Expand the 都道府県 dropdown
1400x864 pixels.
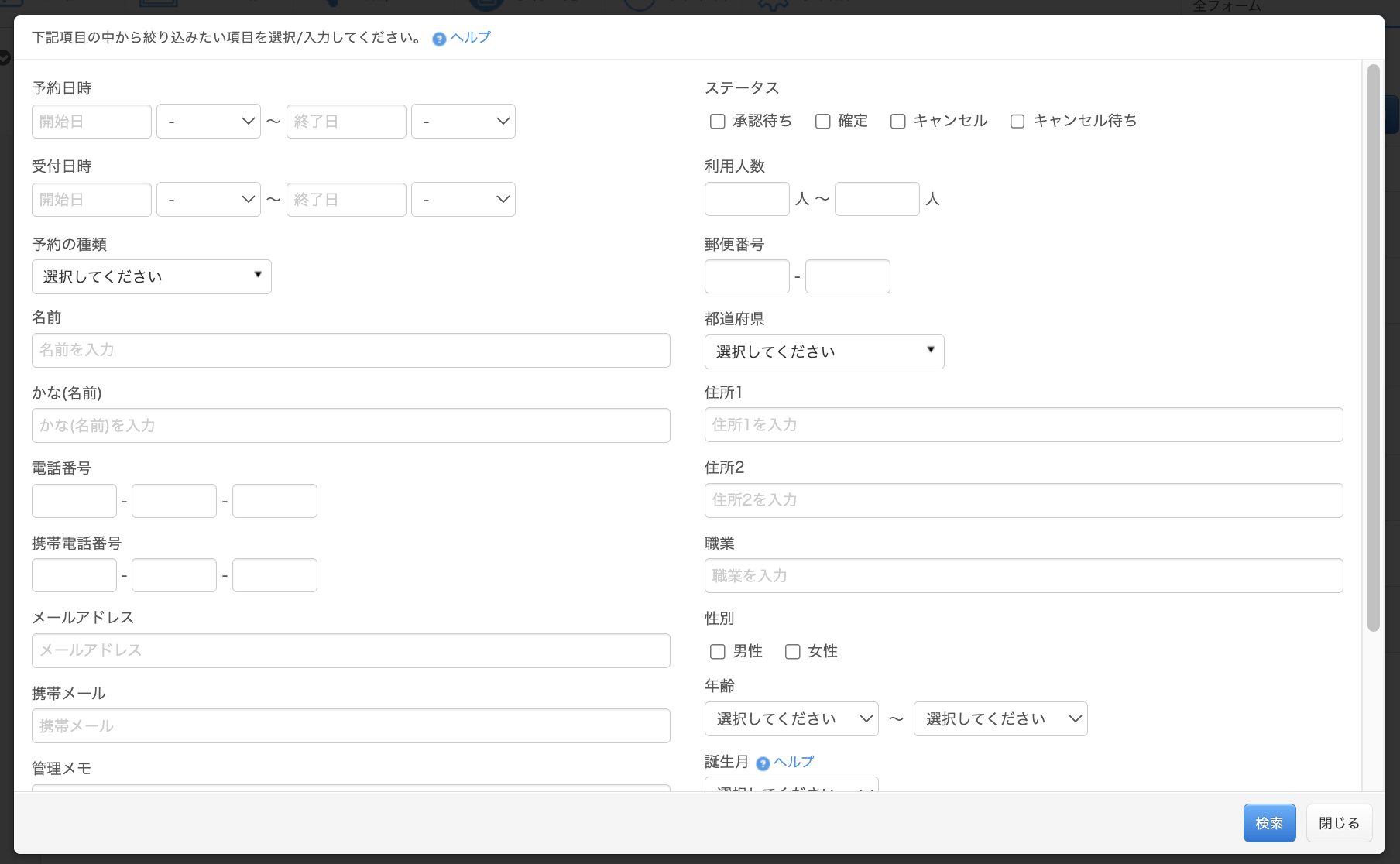coord(824,351)
